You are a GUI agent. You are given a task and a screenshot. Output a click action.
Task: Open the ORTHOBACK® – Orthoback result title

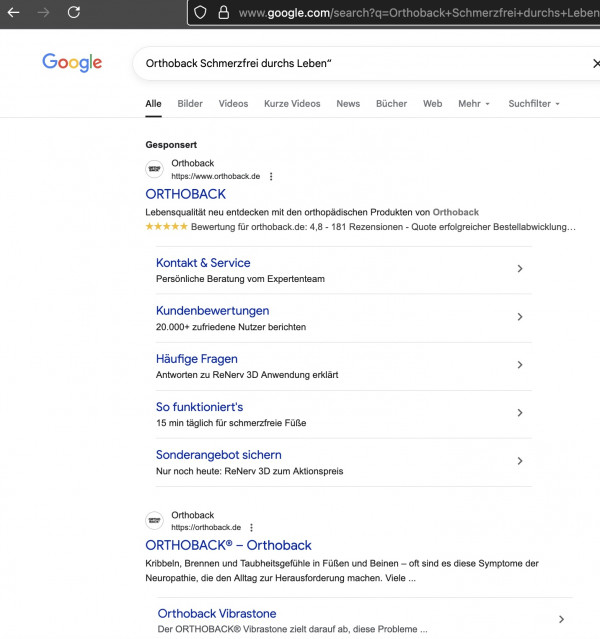tap(228, 545)
